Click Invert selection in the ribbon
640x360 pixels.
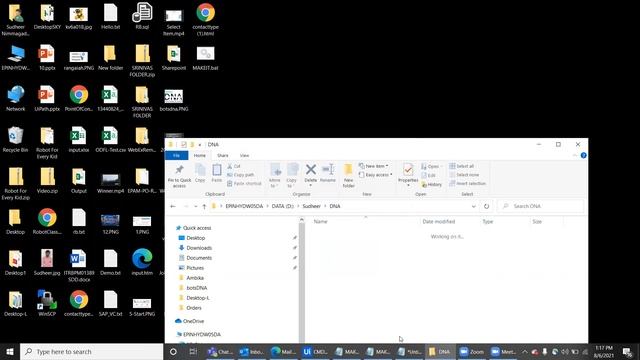point(468,183)
